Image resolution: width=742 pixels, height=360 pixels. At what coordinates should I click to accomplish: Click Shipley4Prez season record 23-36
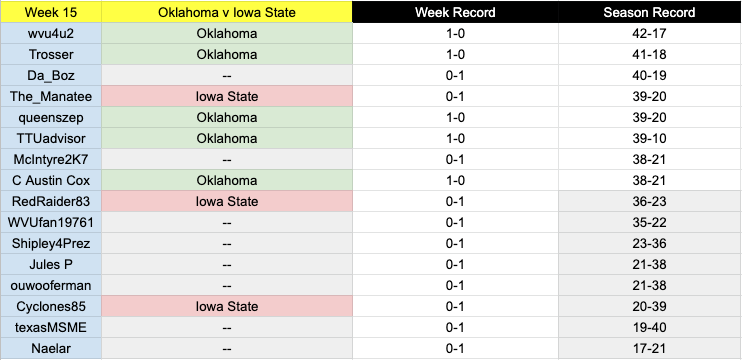(649, 243)
